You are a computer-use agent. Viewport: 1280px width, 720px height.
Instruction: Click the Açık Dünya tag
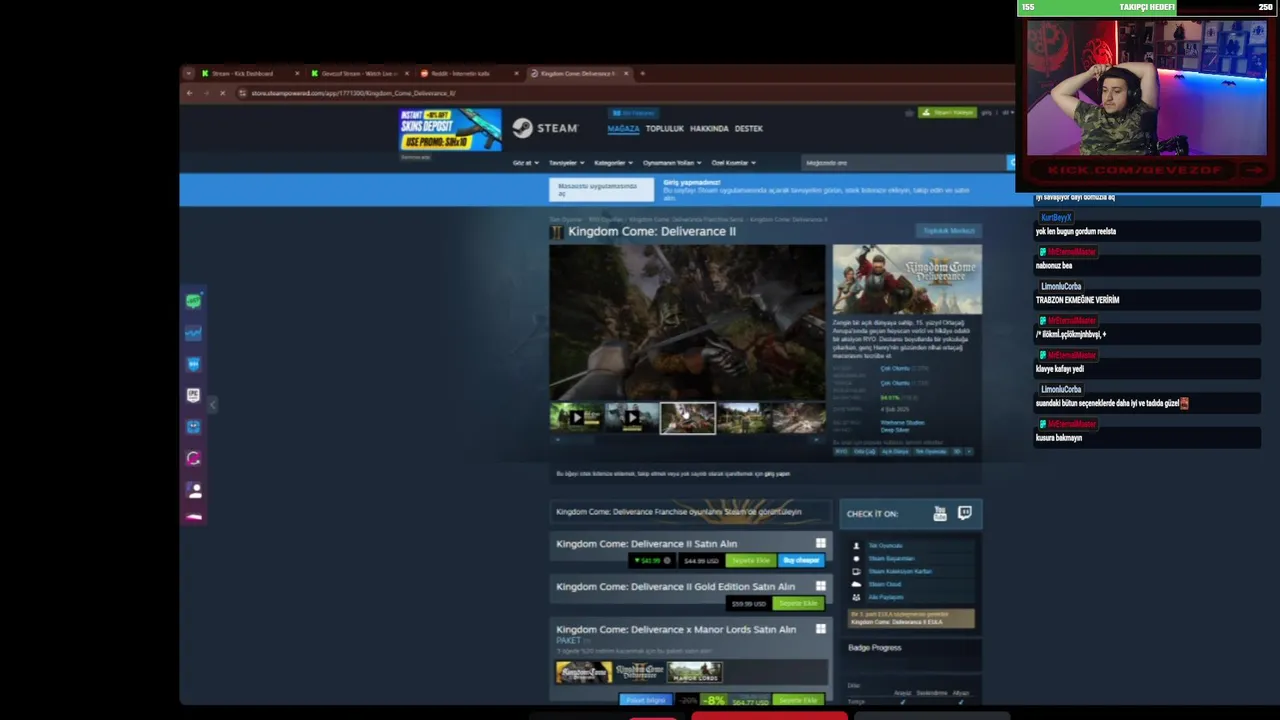[895, 451]
